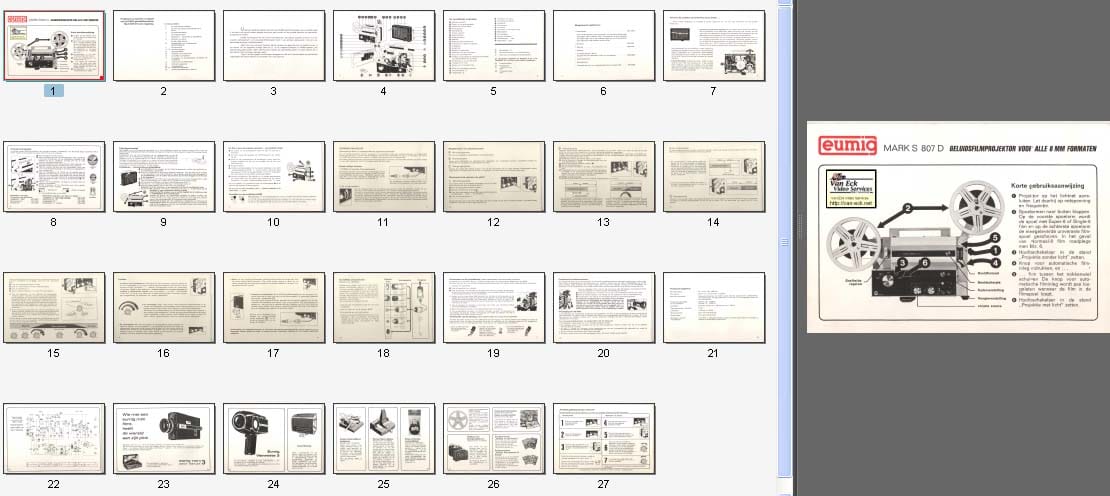Image resolution: width=1110 pixels, height=496 pixels.
Task: Select page 16 thumbnail
Action: tap(163, 307)
